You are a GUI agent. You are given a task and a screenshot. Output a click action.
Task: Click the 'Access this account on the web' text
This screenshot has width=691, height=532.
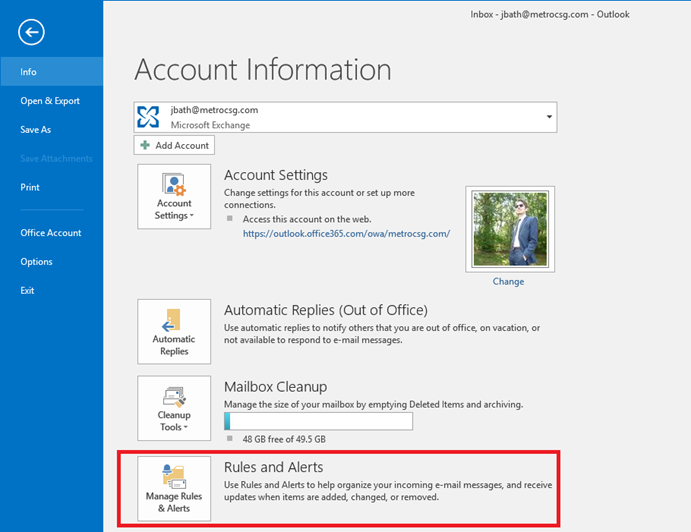tap(307, 219)
